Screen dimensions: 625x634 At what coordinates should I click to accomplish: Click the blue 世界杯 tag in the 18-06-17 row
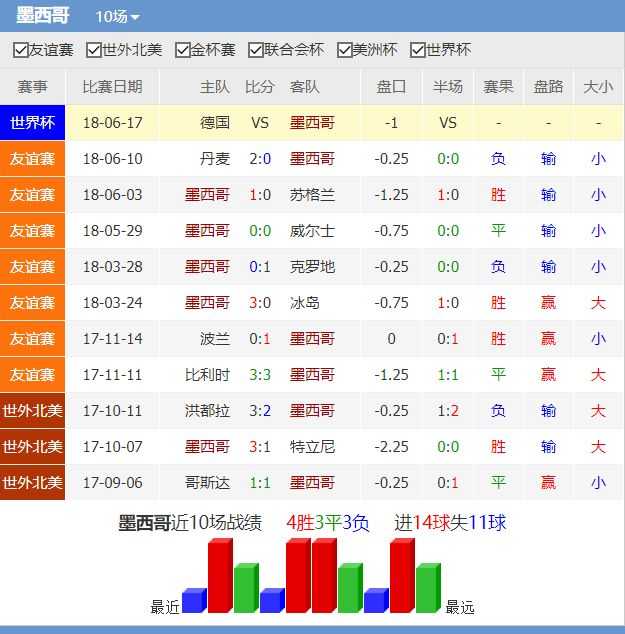click(33, 123)
